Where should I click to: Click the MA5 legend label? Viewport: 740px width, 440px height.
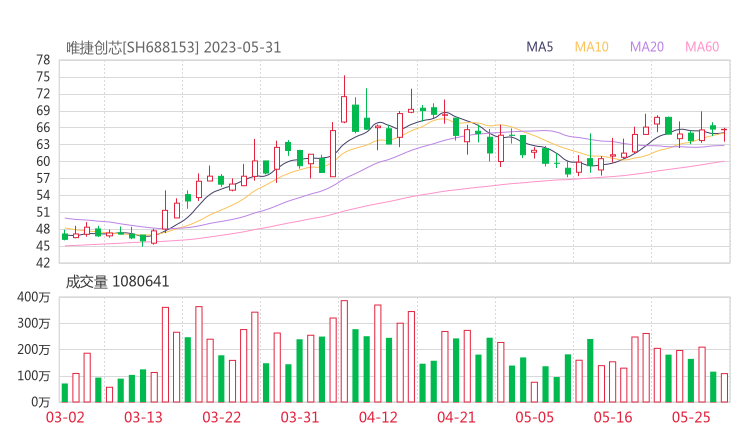(539, 47)
